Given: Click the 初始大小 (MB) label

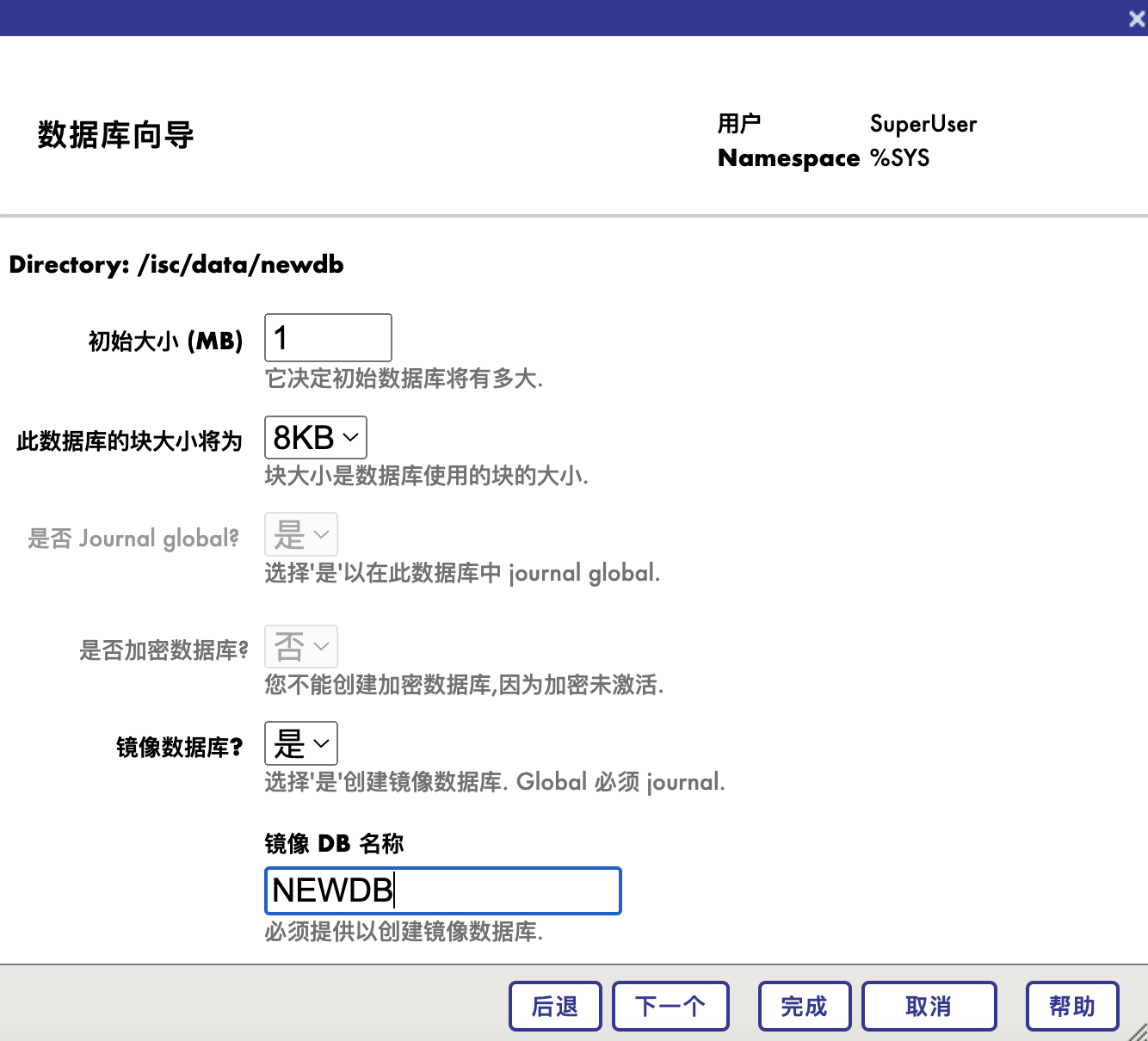Looking at the screenshot, I should point(165,342).
